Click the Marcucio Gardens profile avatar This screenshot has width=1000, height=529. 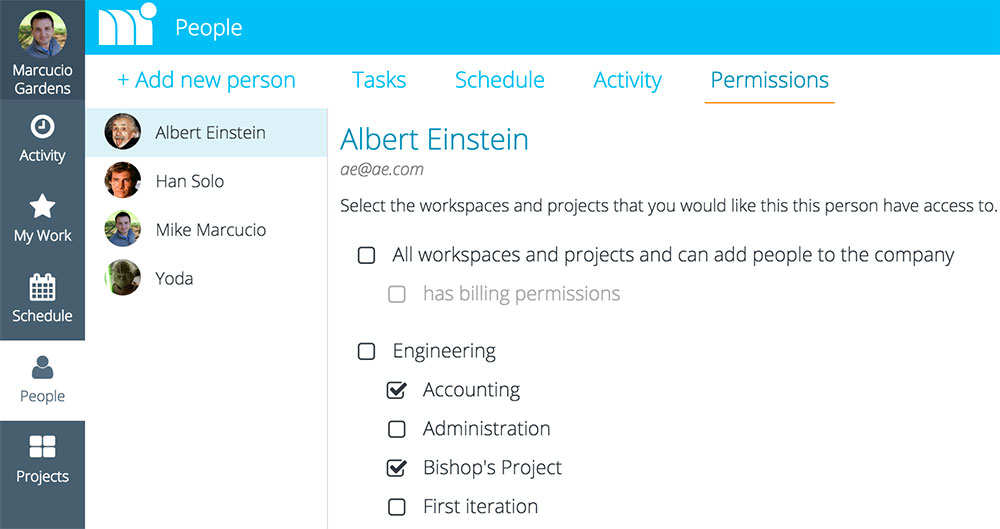tap(42, 34)
